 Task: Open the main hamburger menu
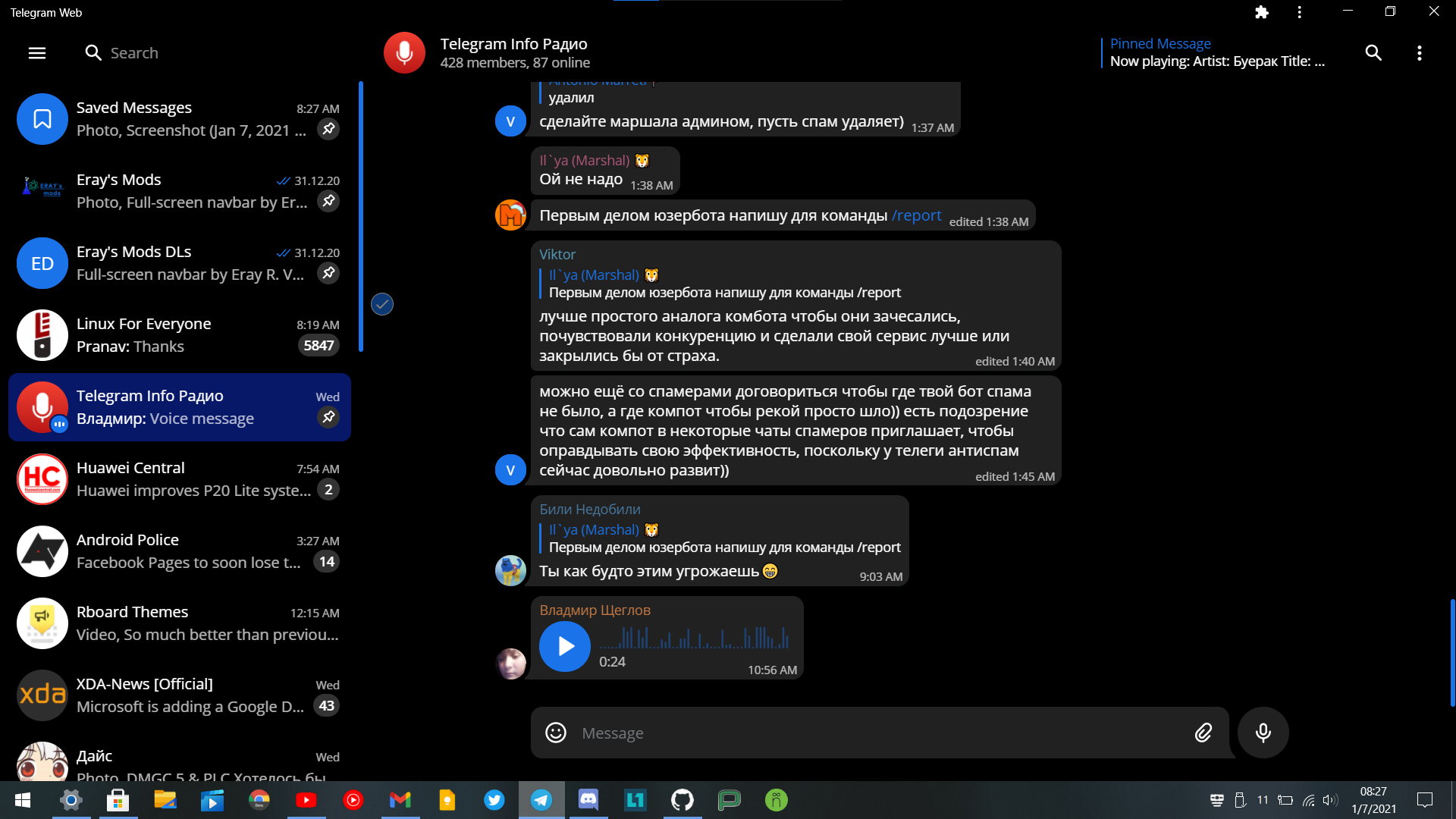(36, 53)
